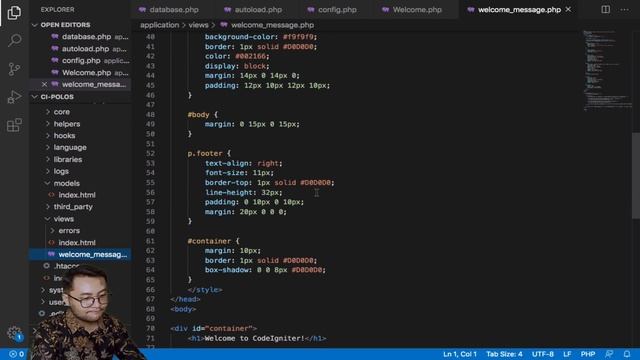This screenshot has height=360, width=640.
Task: Click the application breadcrumb
Action: pos(160,25)
